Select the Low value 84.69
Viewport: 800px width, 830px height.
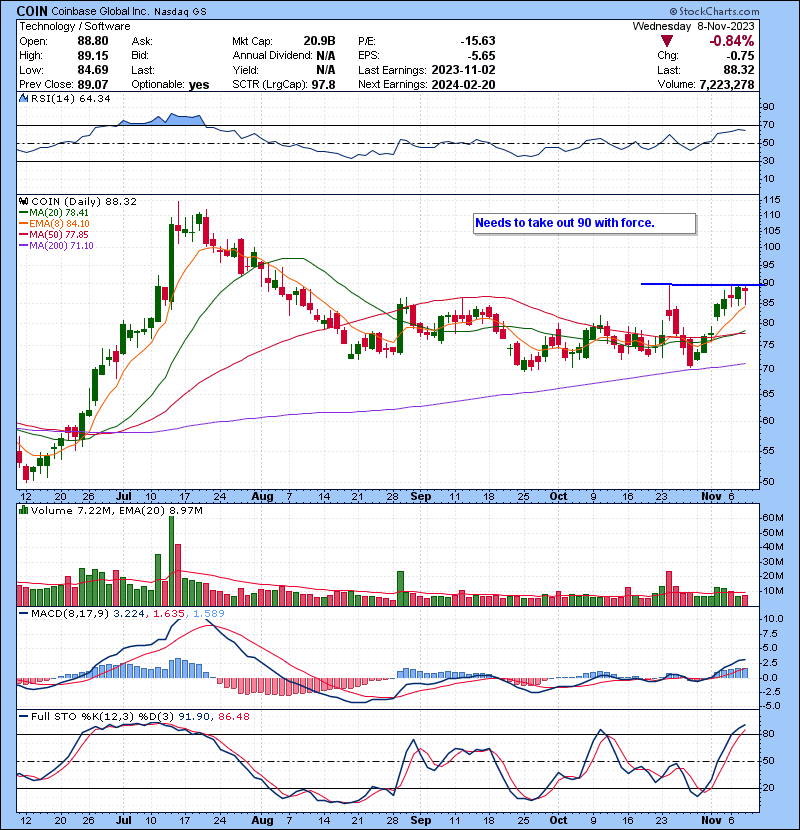93,70
